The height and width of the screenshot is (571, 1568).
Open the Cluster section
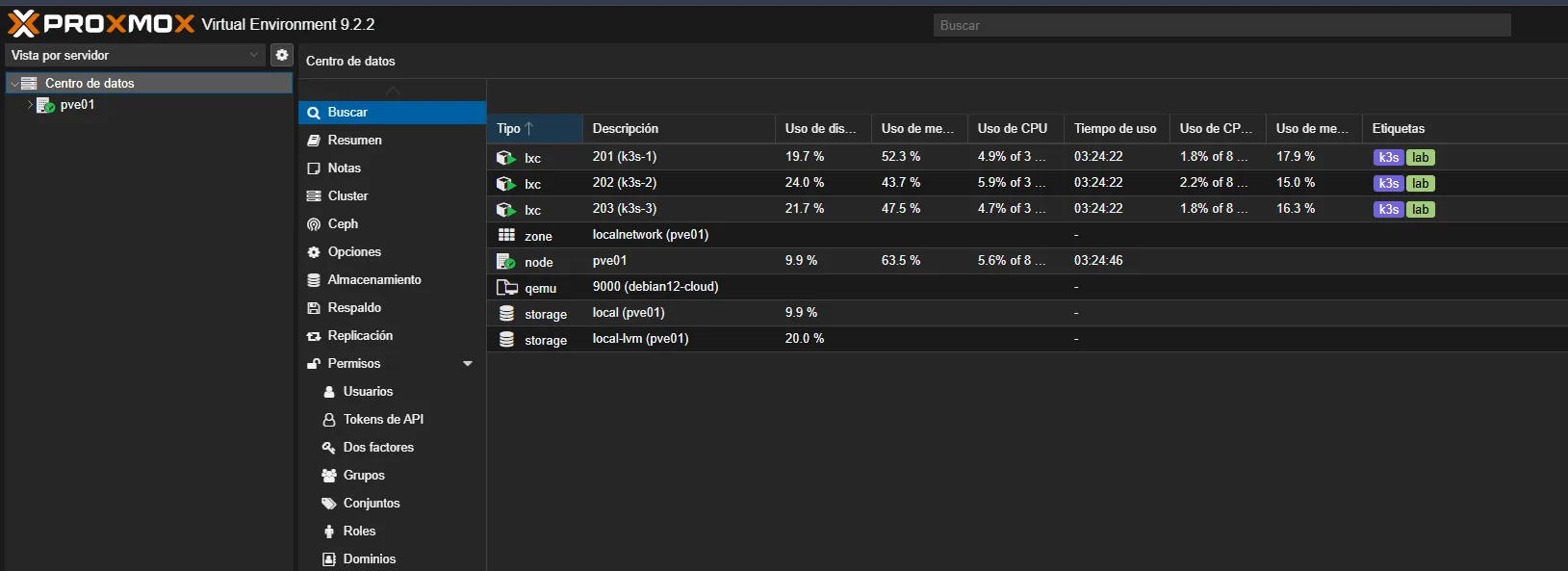point(393,196)
